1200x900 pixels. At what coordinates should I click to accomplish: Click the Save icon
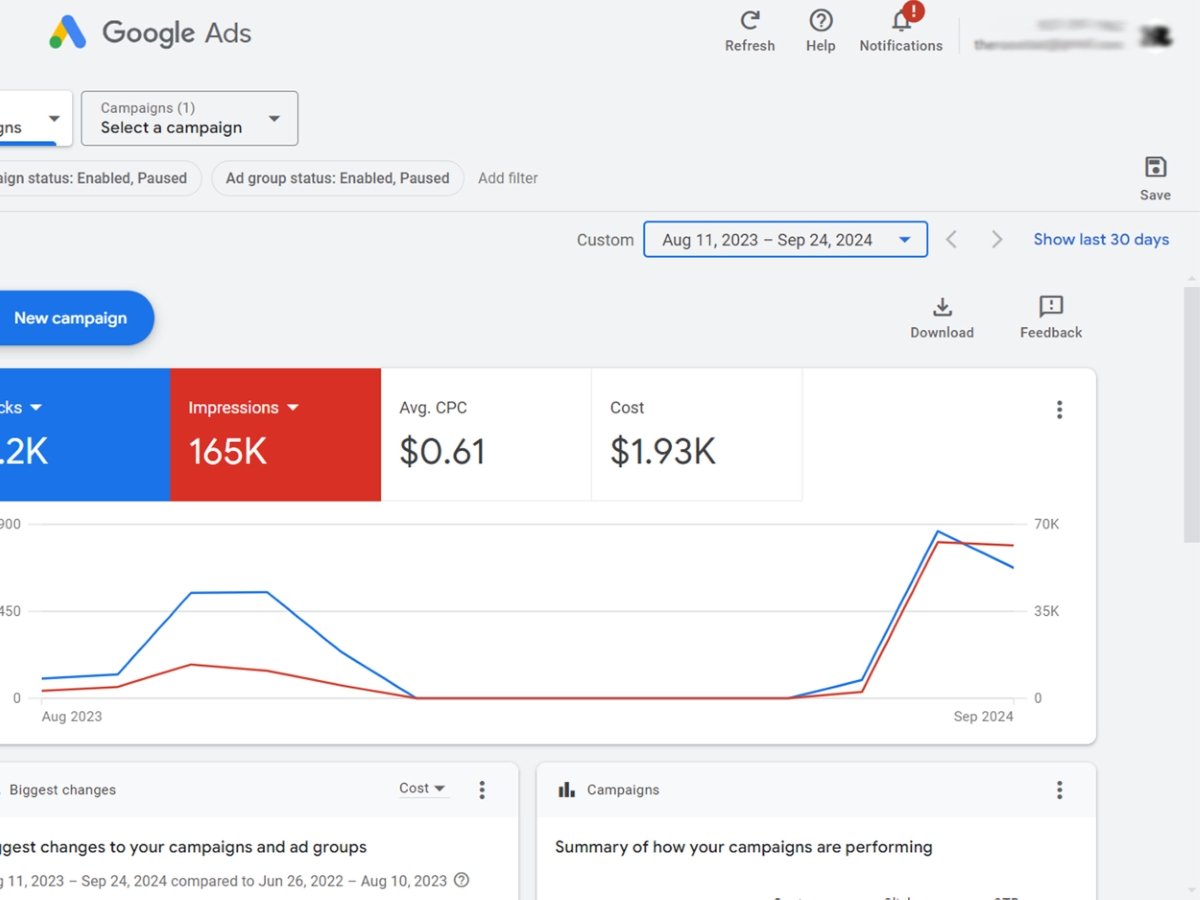pyautogui.click(x=1155, y=178)
